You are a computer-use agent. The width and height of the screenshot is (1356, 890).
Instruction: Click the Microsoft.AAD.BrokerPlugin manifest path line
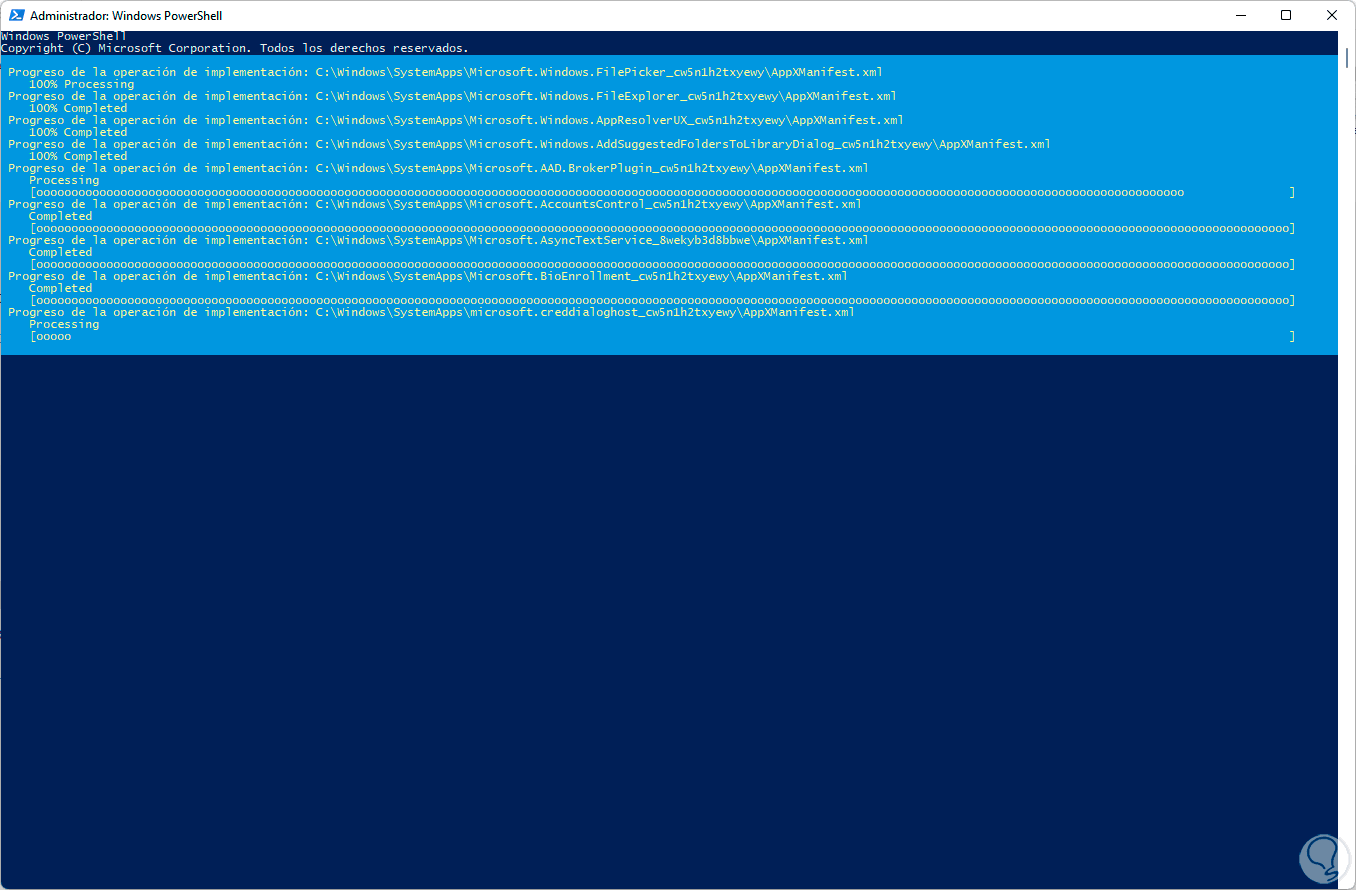pos(438,168)
